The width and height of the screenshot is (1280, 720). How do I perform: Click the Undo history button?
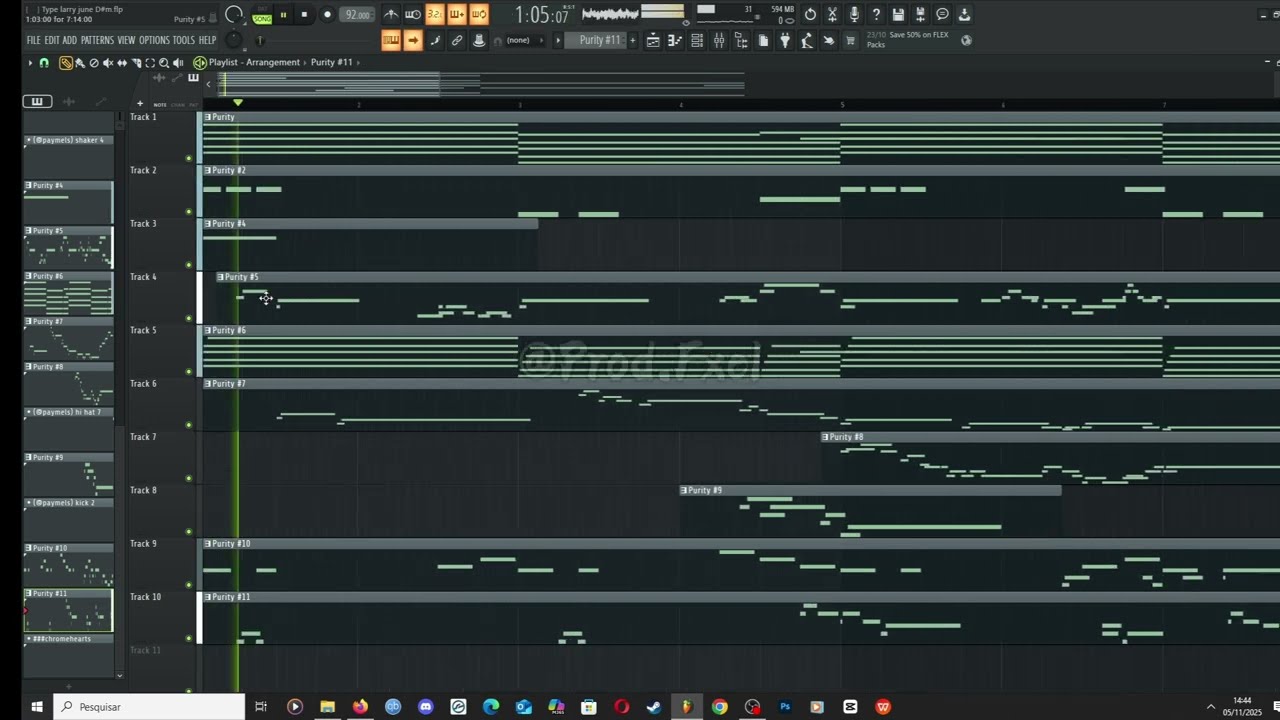coord(810,15)
